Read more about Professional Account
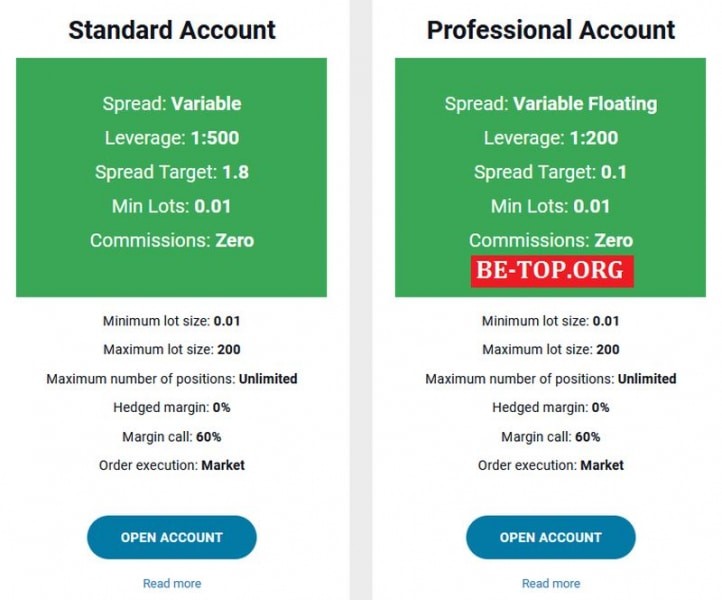The image size is (722, 600). pos(551,583)
